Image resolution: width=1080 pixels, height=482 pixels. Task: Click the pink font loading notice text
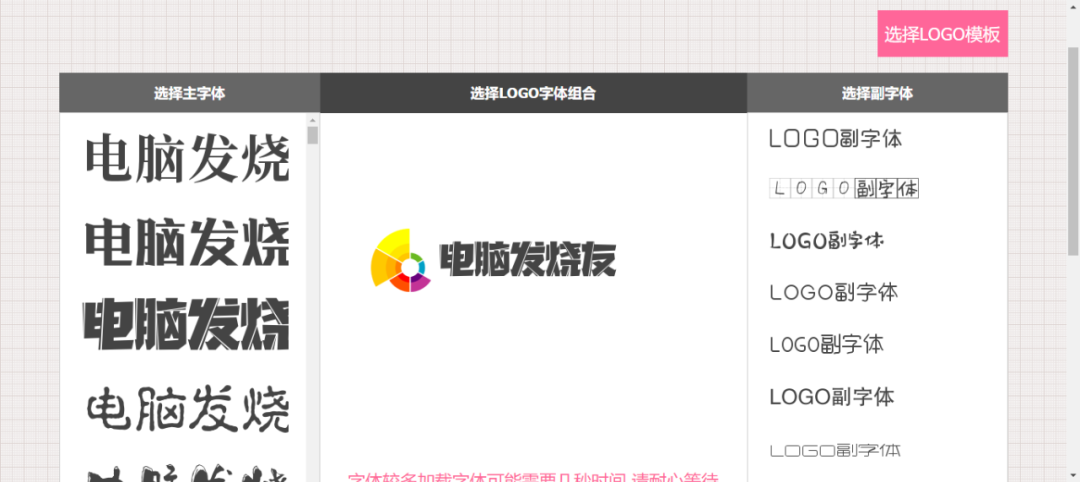[x=533, y=477]
